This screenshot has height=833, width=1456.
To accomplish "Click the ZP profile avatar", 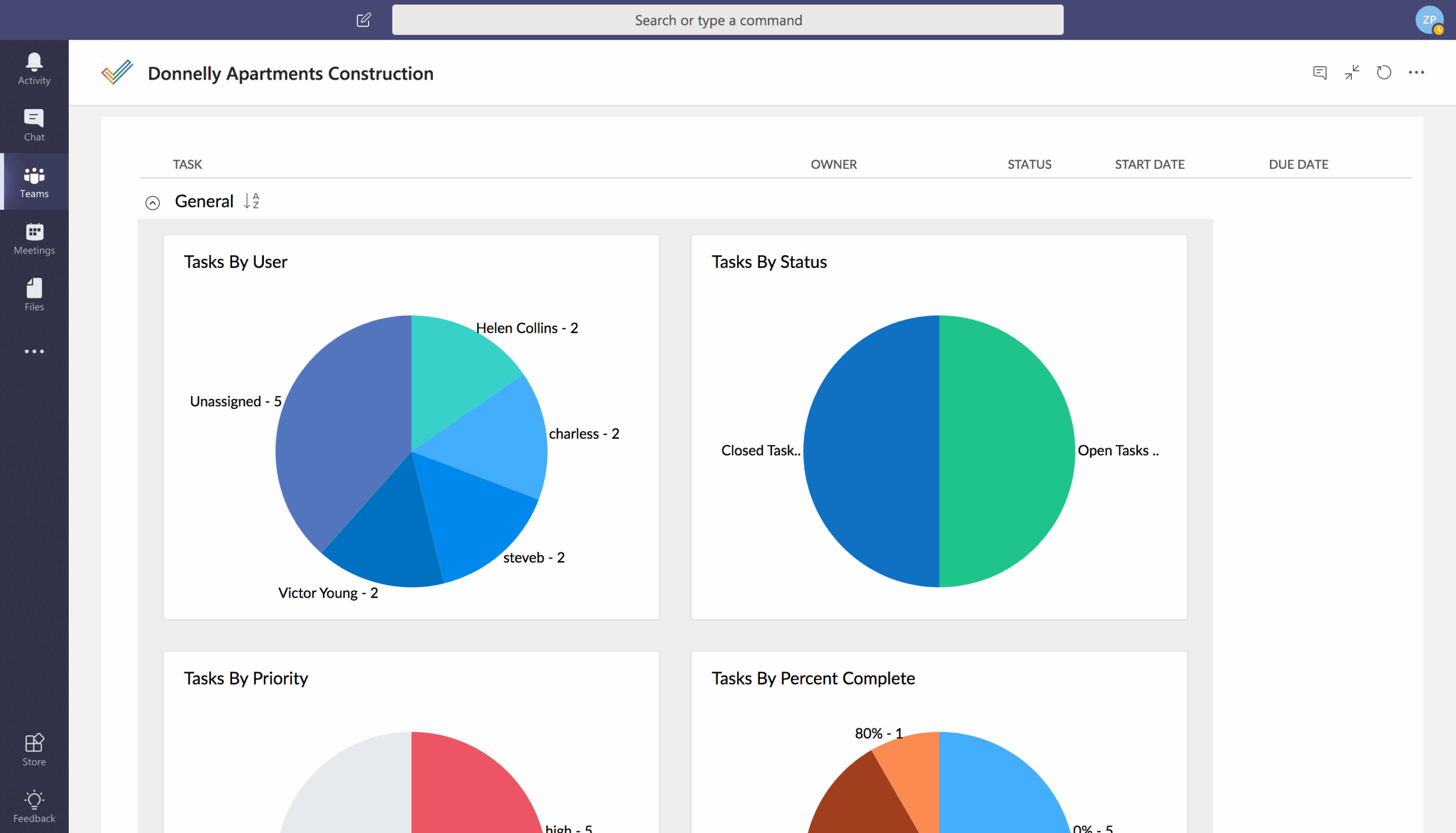I will coord(1429,20).
